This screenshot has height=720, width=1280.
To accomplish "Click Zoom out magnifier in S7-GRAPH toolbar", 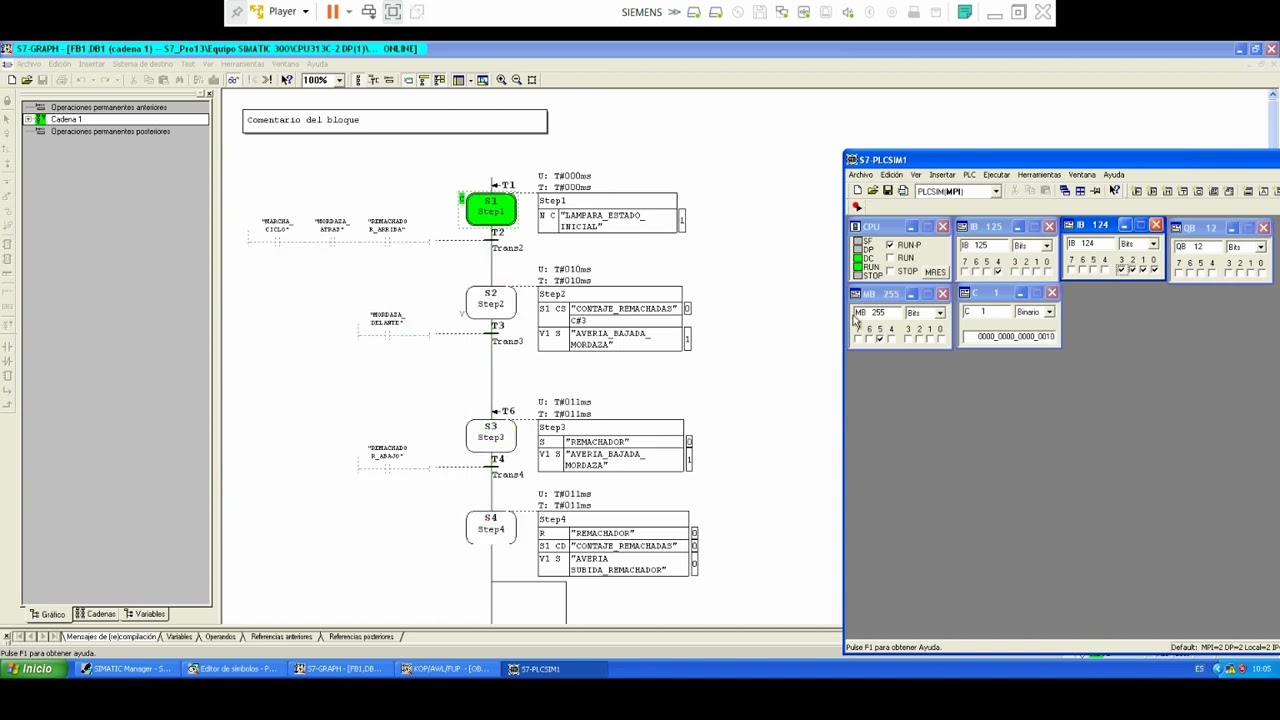I will 516,80.
